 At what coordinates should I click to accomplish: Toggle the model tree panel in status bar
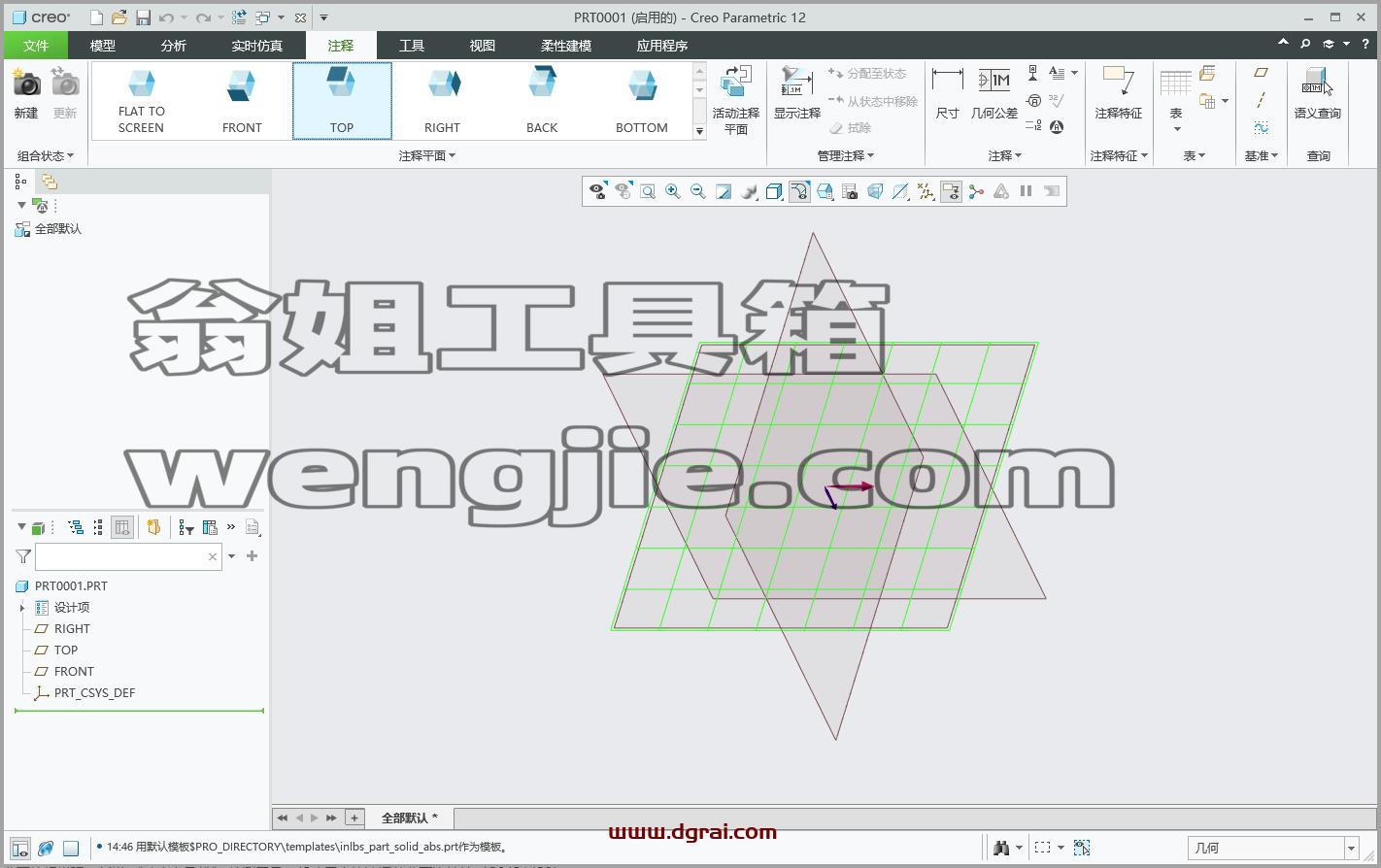click(20, 848)
